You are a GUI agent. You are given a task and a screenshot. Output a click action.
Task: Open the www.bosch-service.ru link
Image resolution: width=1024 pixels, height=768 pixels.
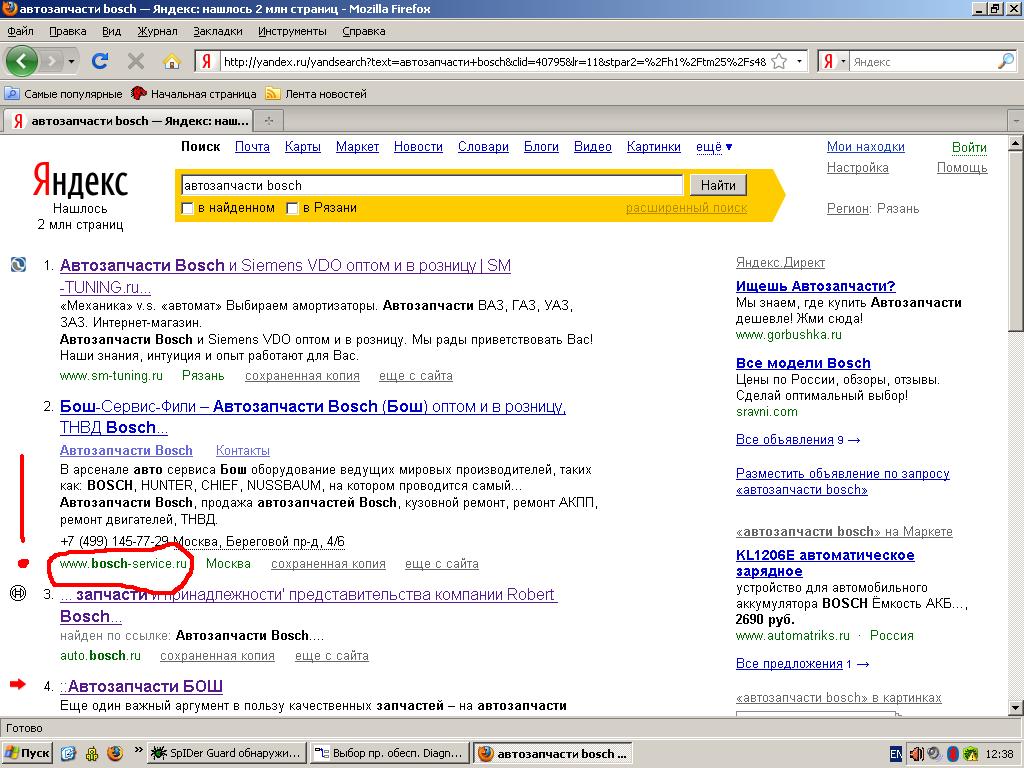(x=123, y=564)
